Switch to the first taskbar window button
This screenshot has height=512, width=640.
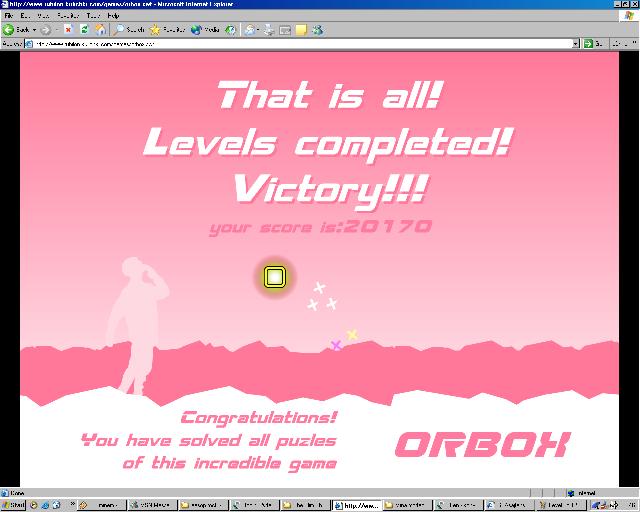point(101,505)
